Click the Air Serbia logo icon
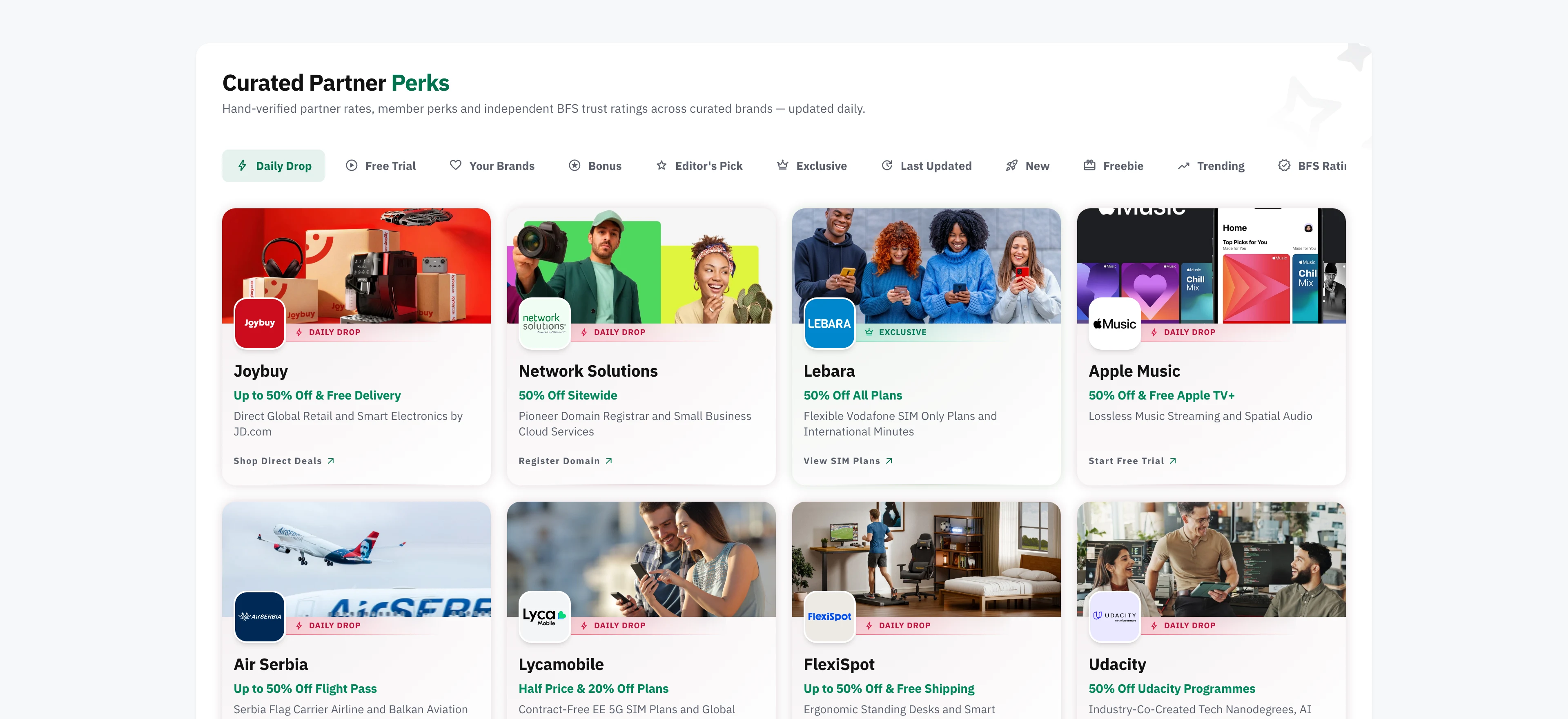1568x719 pixels. coord(259,616)
